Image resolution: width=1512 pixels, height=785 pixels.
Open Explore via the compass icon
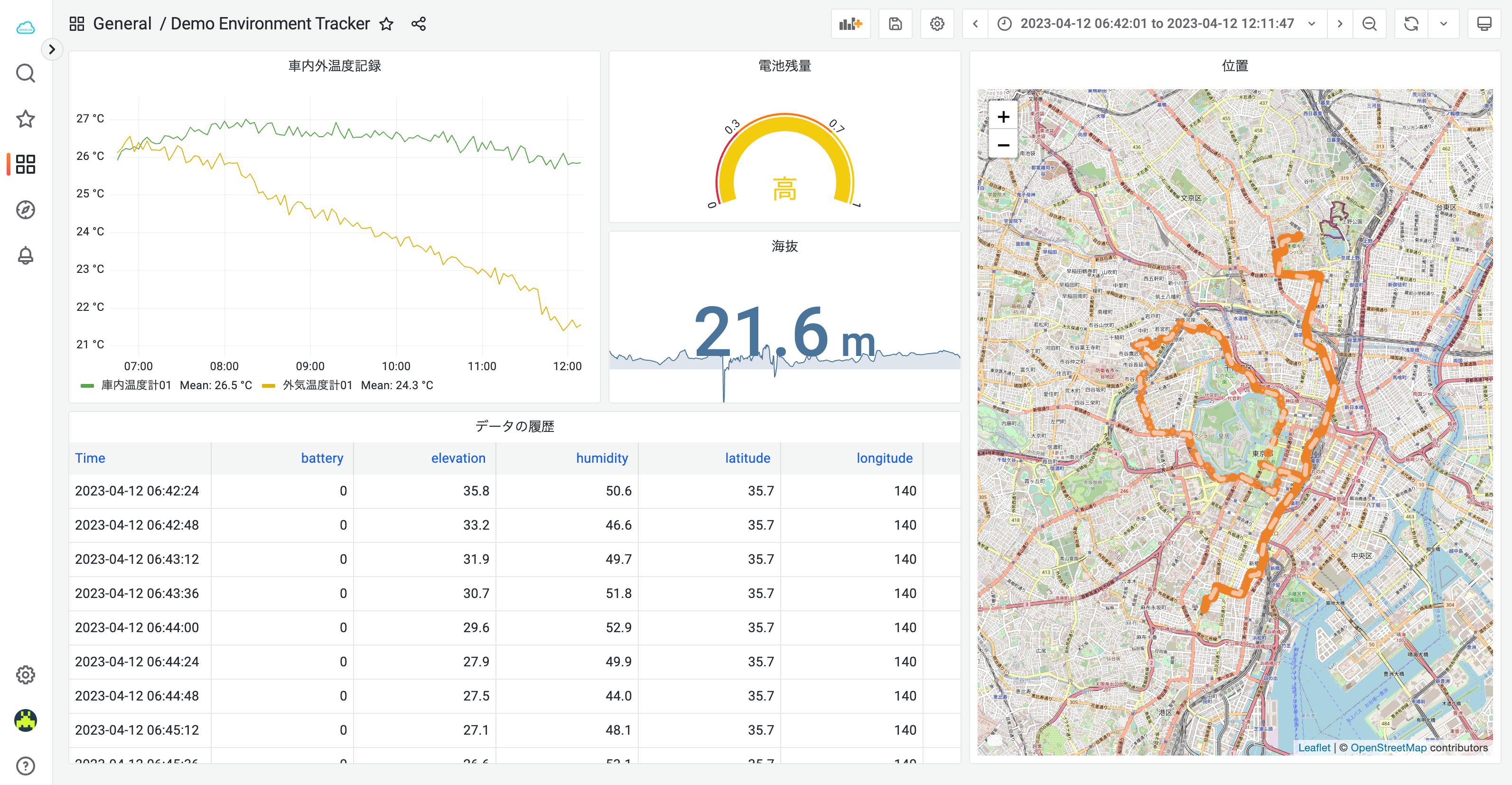click(x=25, y=210)
